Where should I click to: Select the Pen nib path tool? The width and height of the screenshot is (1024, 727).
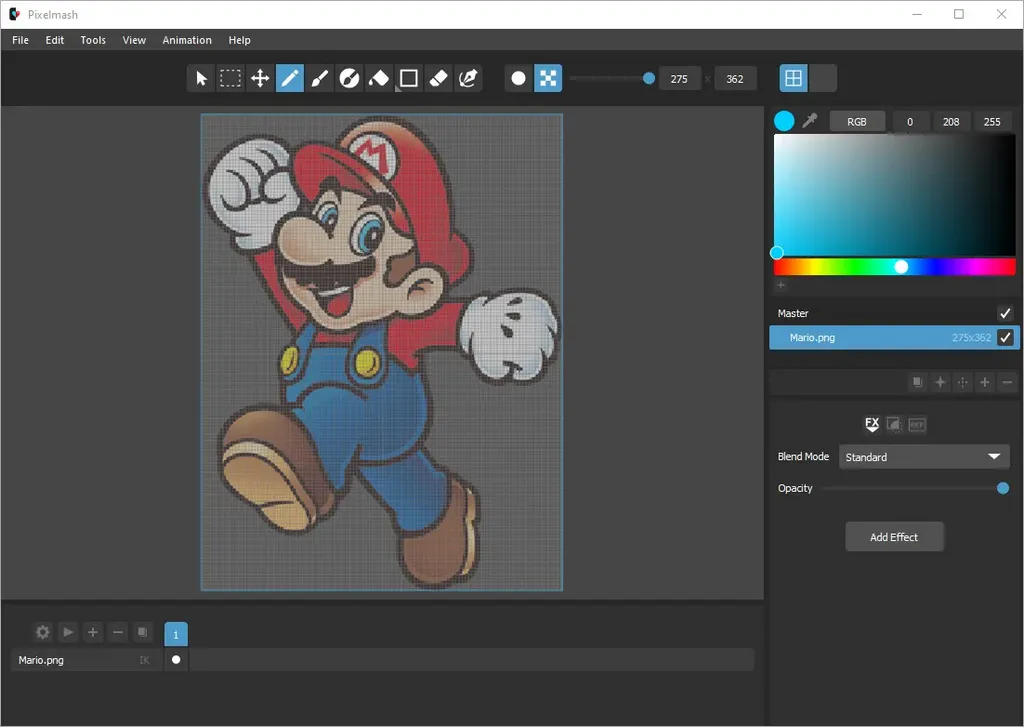468,78
